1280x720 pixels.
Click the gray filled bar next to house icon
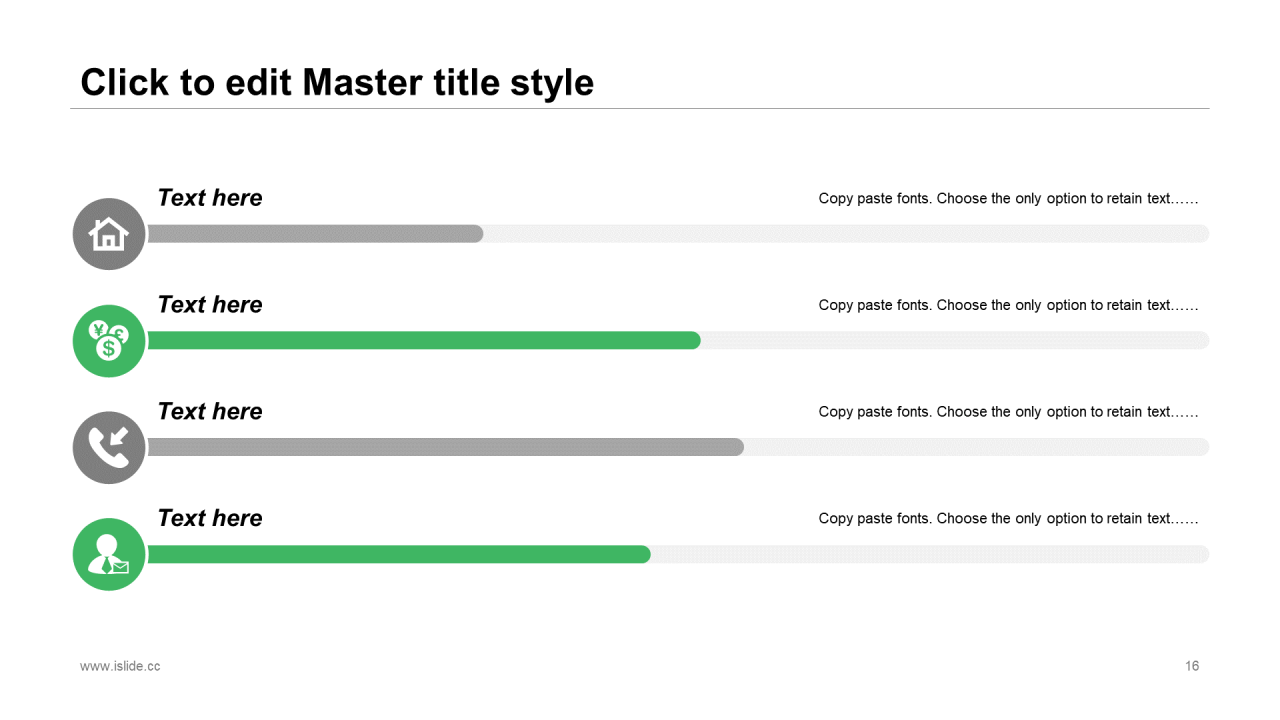click(x=315, y=234)
